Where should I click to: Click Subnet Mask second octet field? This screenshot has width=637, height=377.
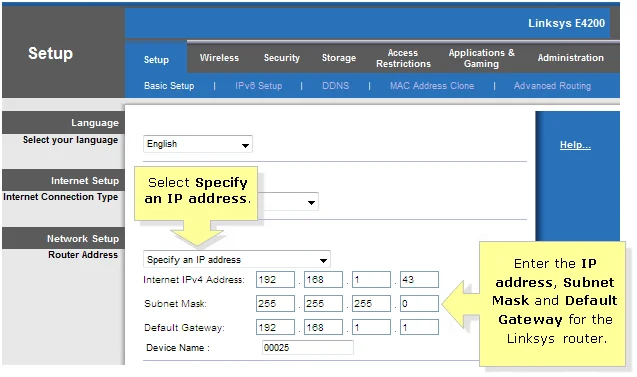pyautogui.click(x=323, y=303)
